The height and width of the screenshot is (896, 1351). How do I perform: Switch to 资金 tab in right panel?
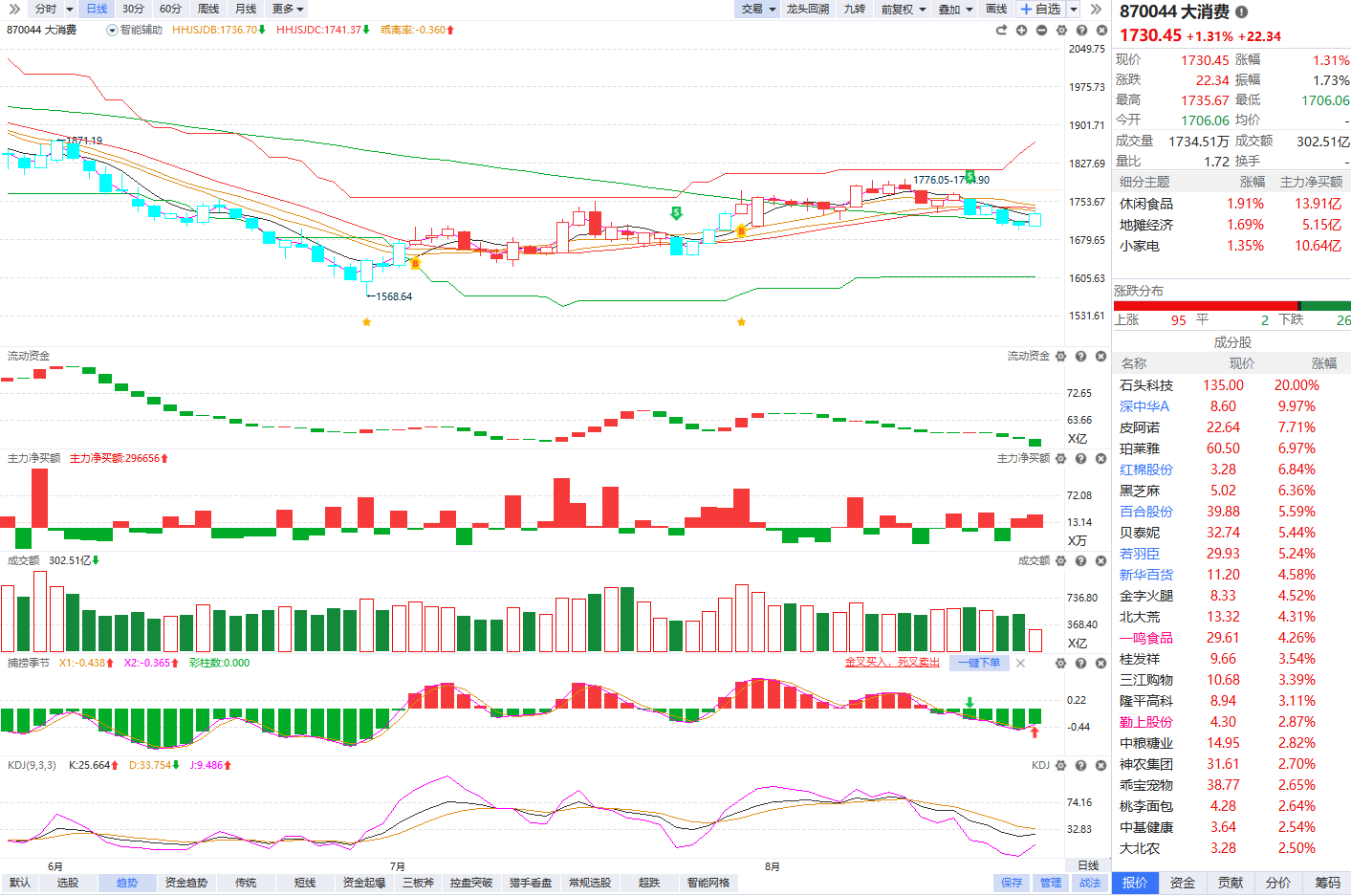(x=1183, y=883)
